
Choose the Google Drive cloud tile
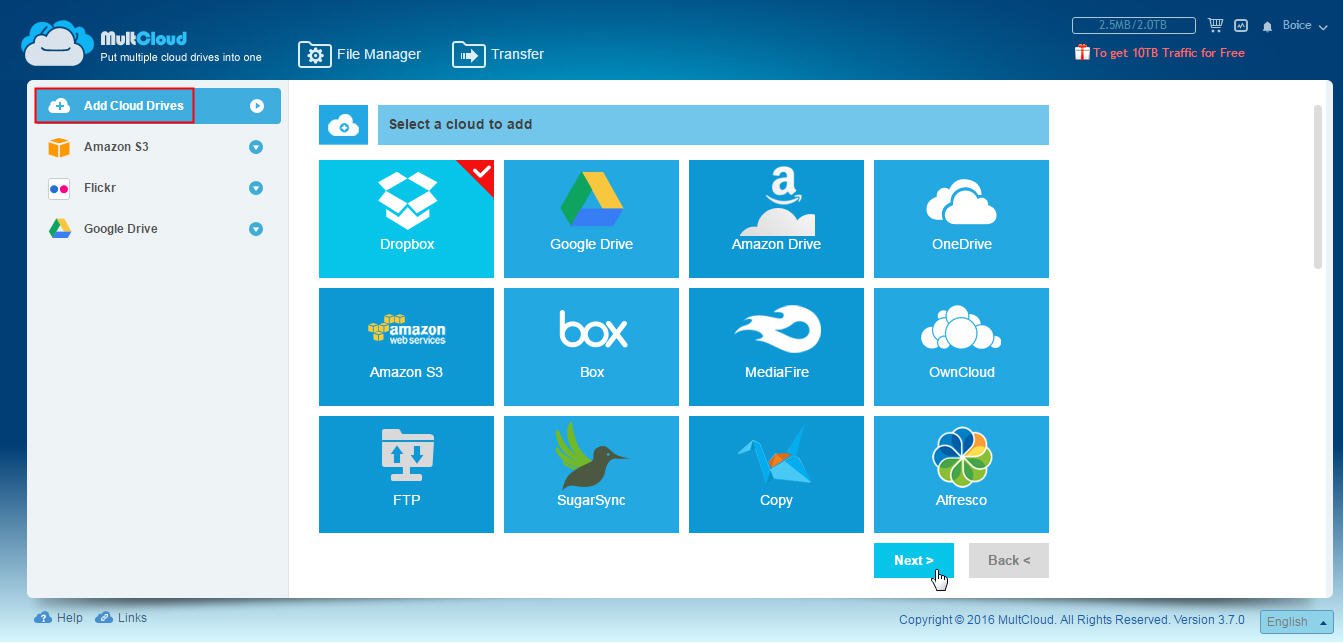591,219
